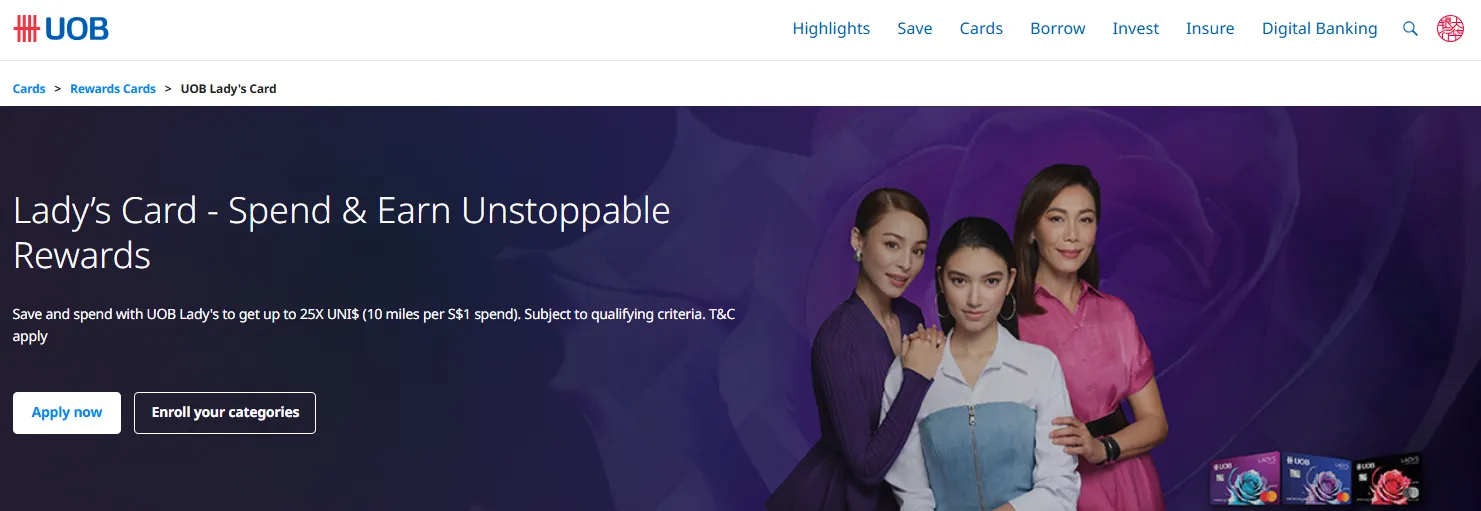The width and height of the screenshot is (1481, 511).
Task: Go to Cards in the breadcrumb
Action: 29,89
